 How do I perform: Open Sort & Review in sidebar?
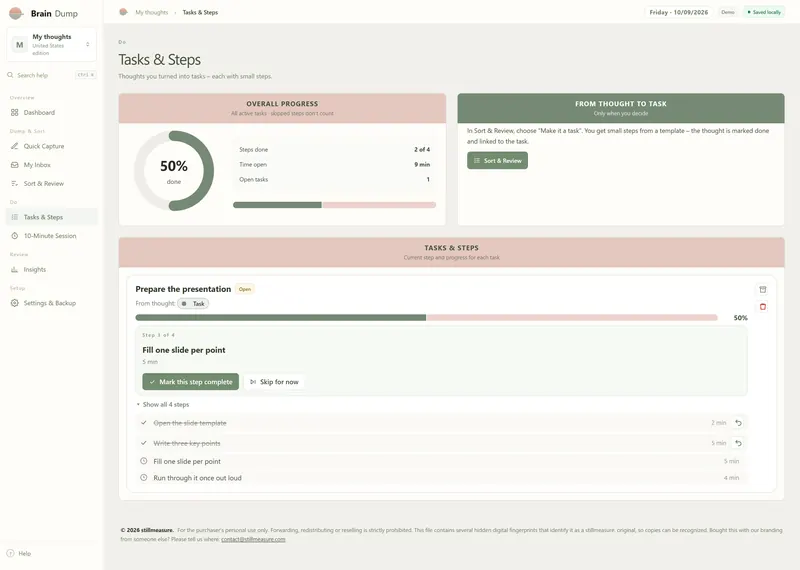click(52, 183)
